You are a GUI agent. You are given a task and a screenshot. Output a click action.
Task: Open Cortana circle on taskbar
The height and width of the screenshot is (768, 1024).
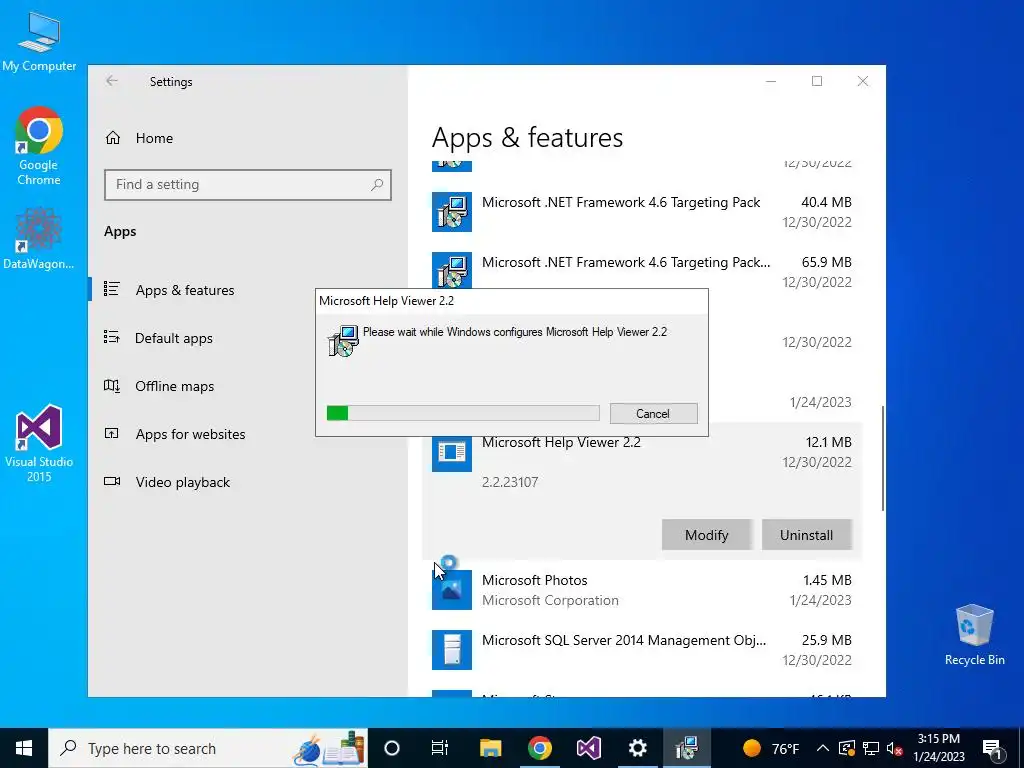(x=392, y=748)
